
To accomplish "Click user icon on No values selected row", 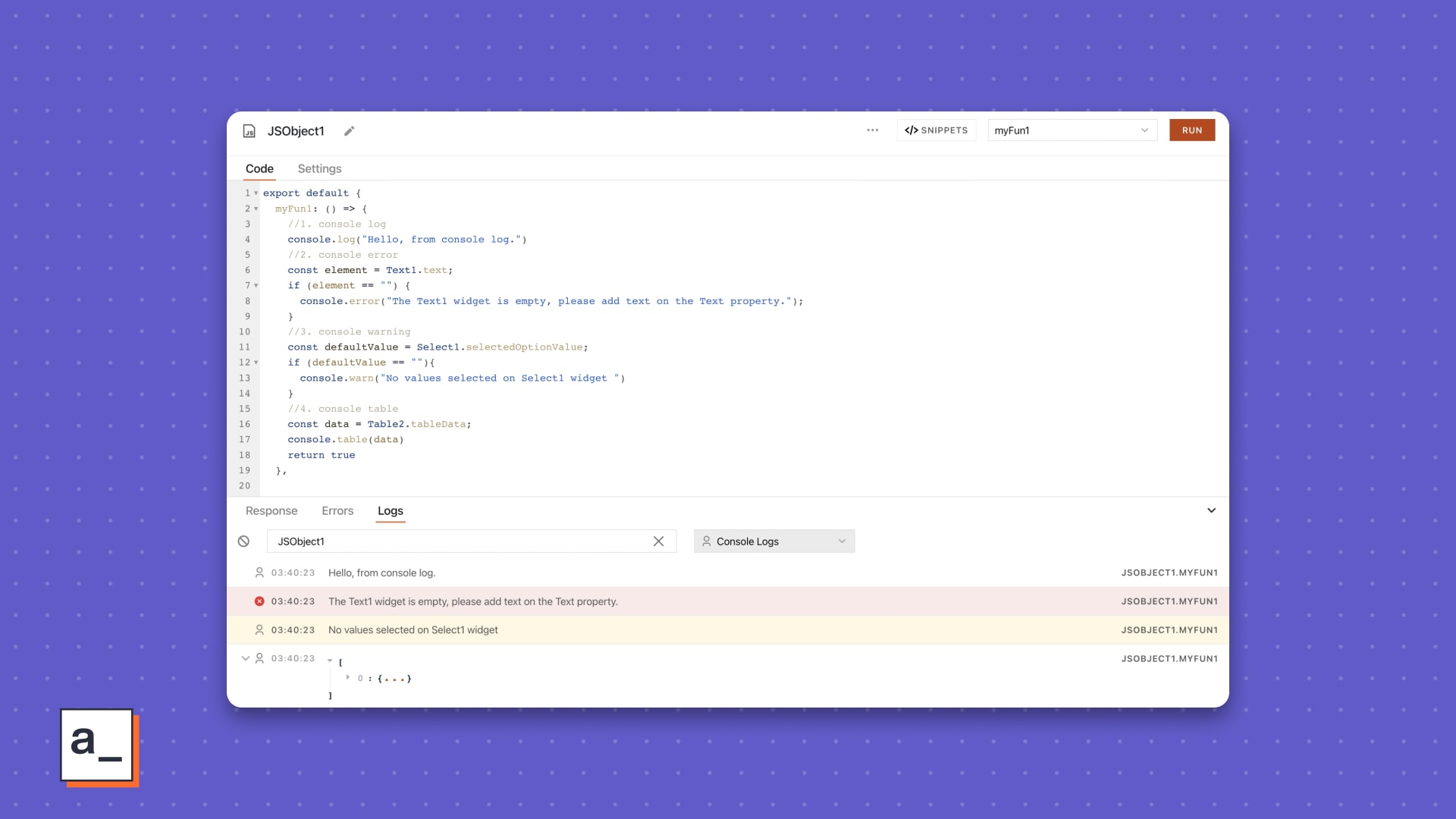I will 259,630.
